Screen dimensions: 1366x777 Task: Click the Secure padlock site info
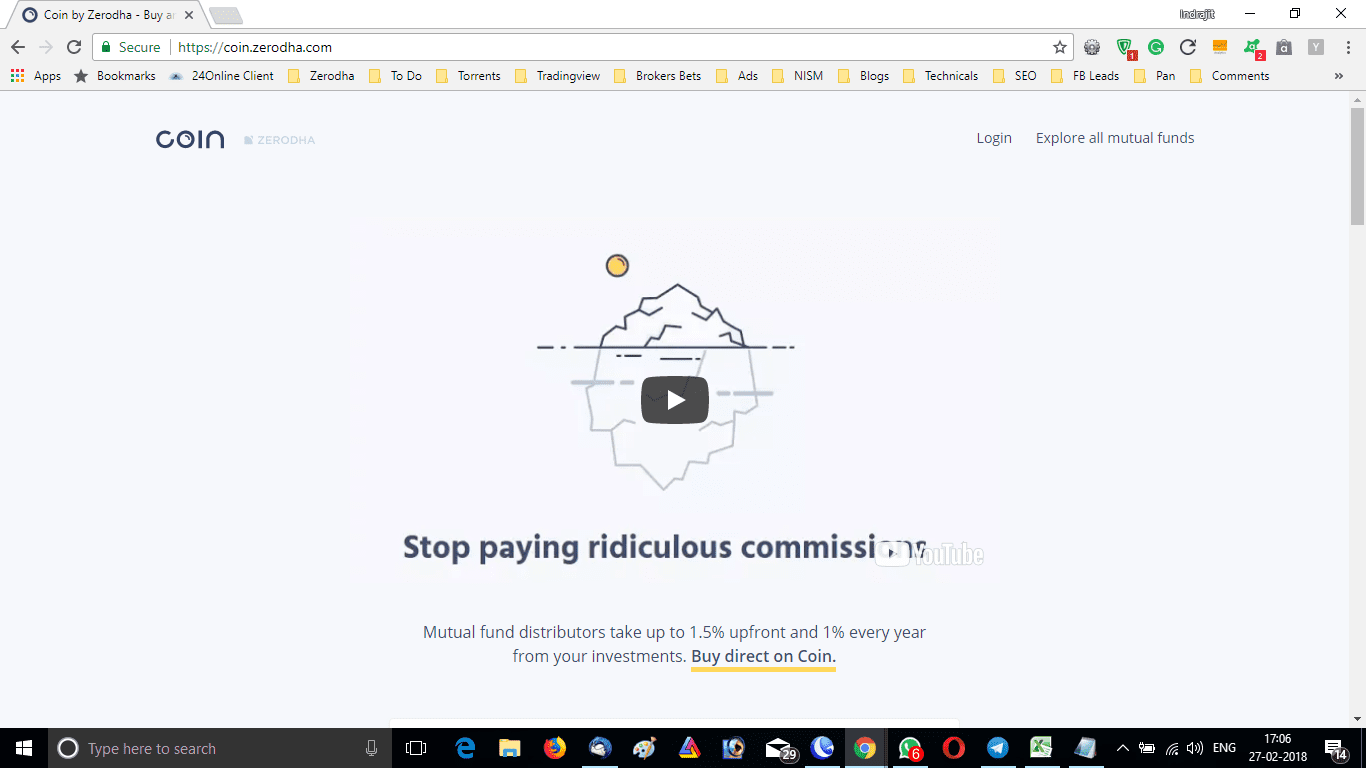(x=131, y=47)
